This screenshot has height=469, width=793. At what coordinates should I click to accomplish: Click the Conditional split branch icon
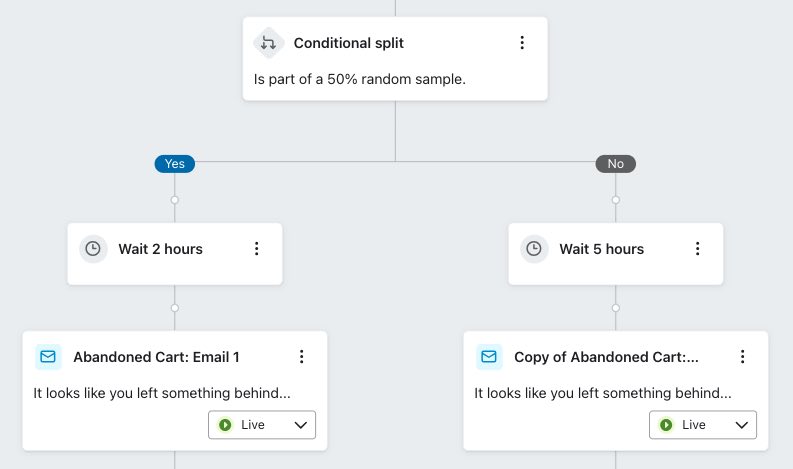pos(268,43)
